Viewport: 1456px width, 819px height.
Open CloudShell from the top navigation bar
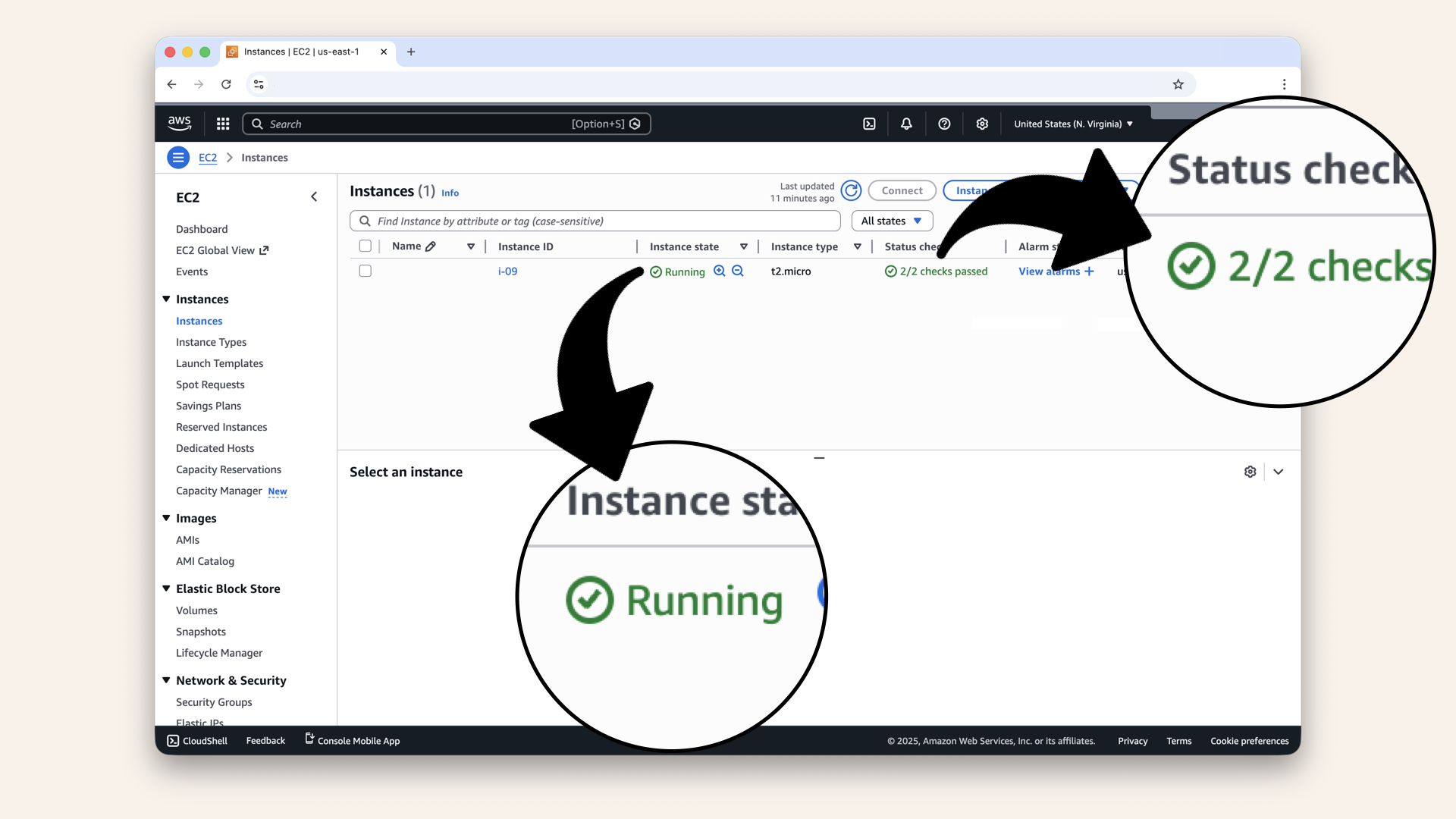(870, 124)
